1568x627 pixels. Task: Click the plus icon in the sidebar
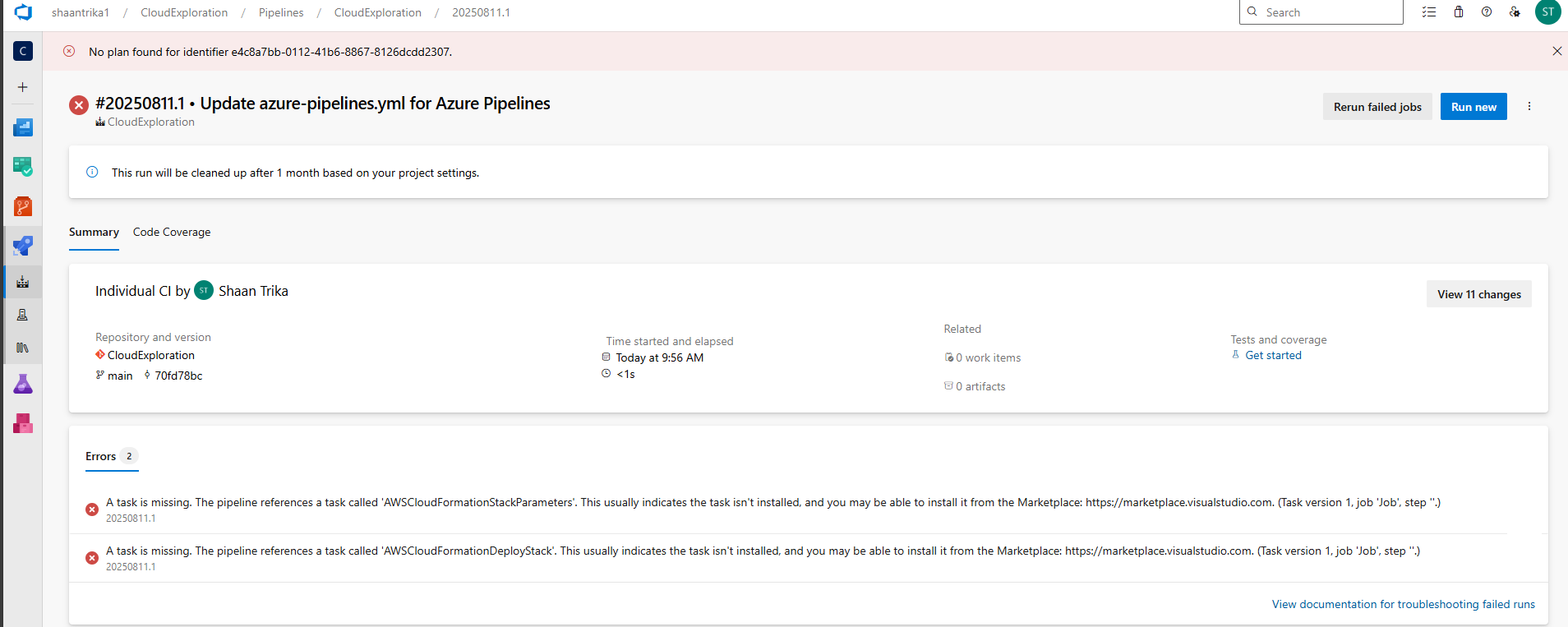(23, 87)
